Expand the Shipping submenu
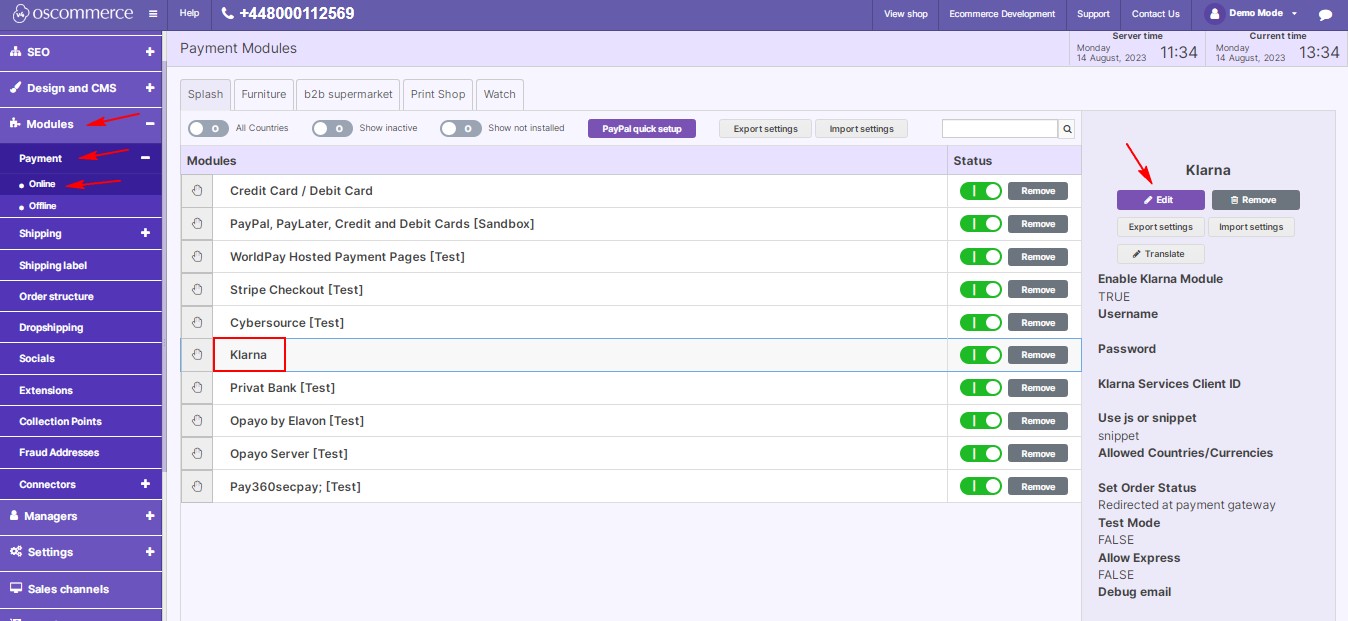The height and width of the screenshot is (621, 1348). point(145,233)
